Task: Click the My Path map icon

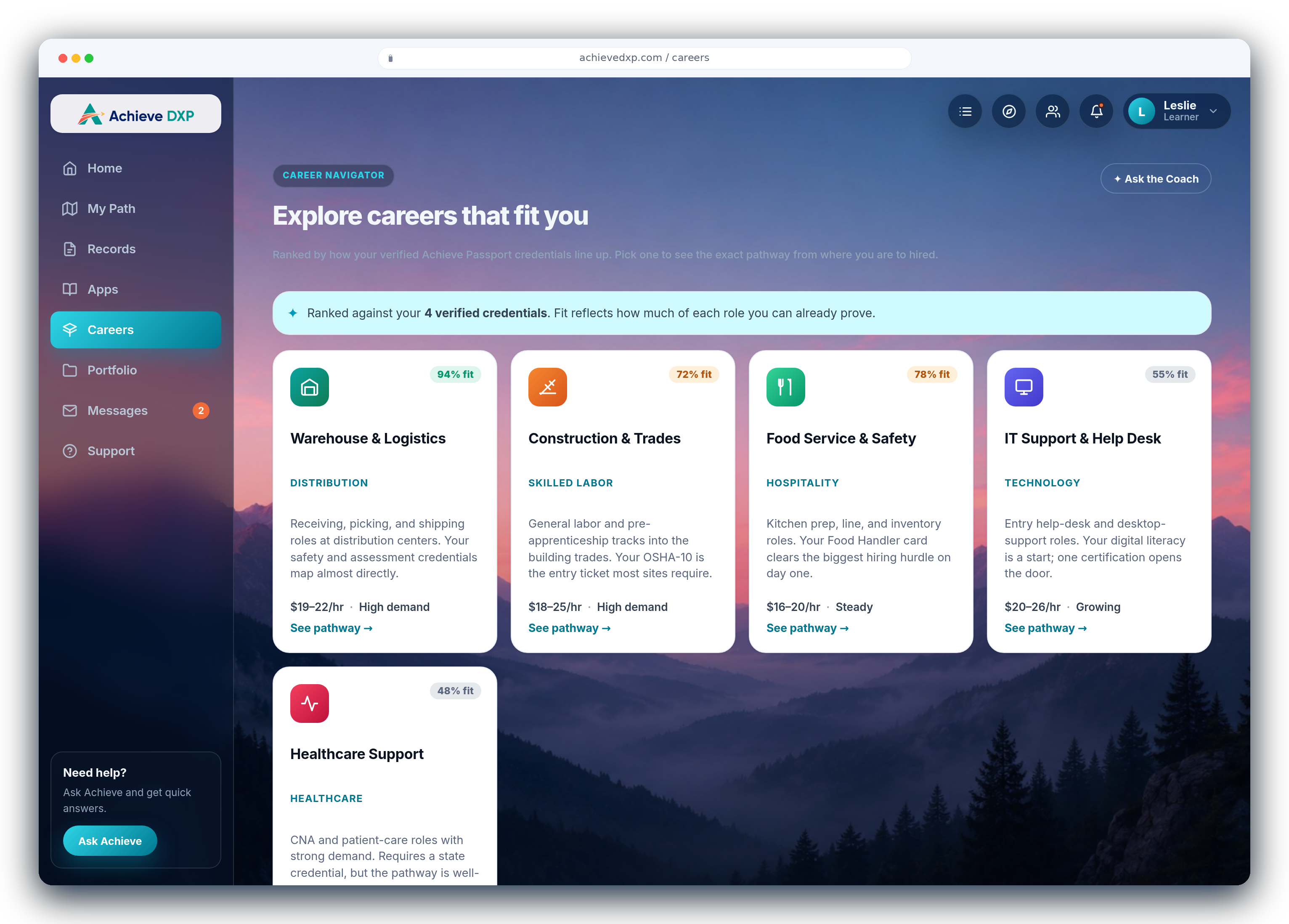Action: (x=69, y=209)
